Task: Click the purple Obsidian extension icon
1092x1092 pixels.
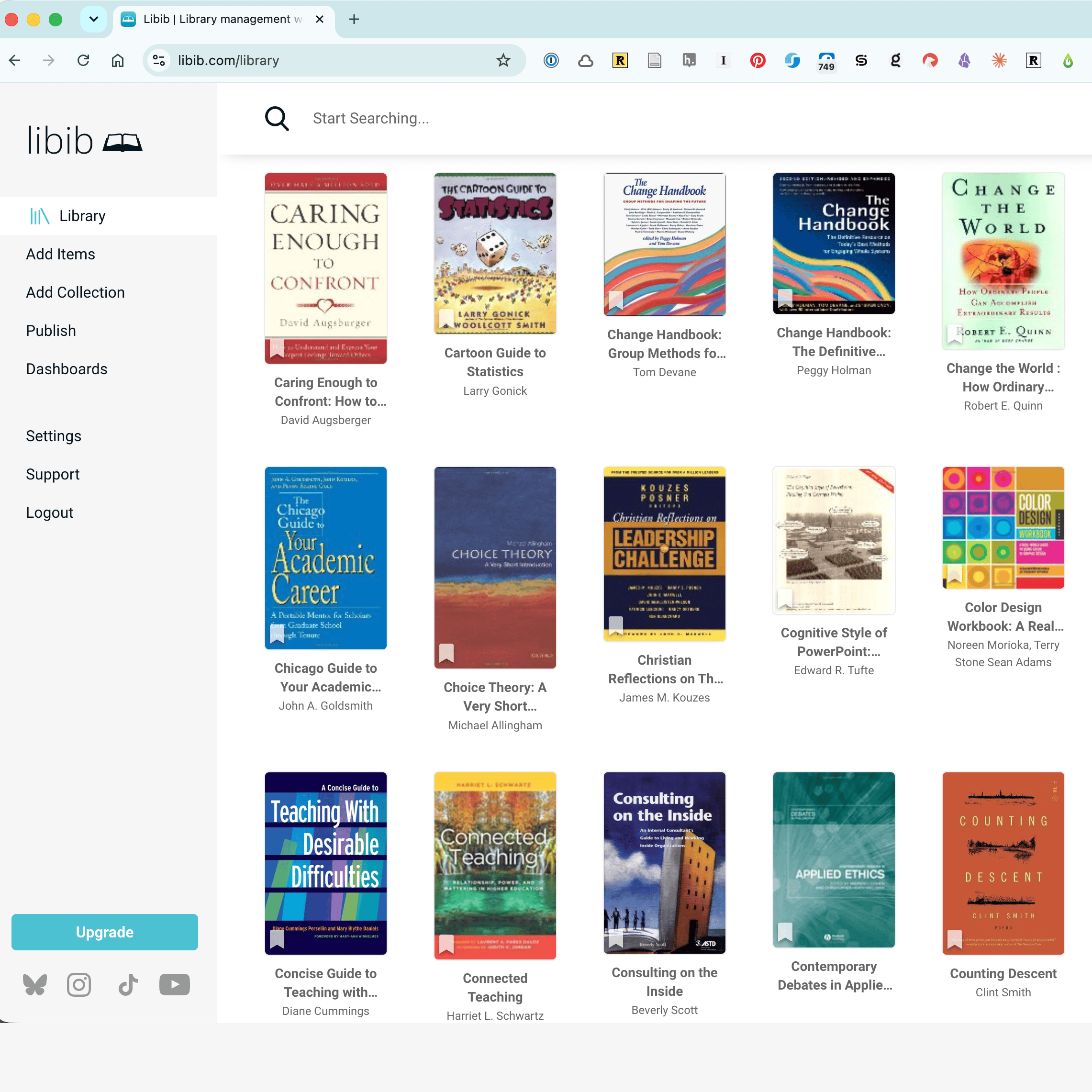Action: coord(965,60)
